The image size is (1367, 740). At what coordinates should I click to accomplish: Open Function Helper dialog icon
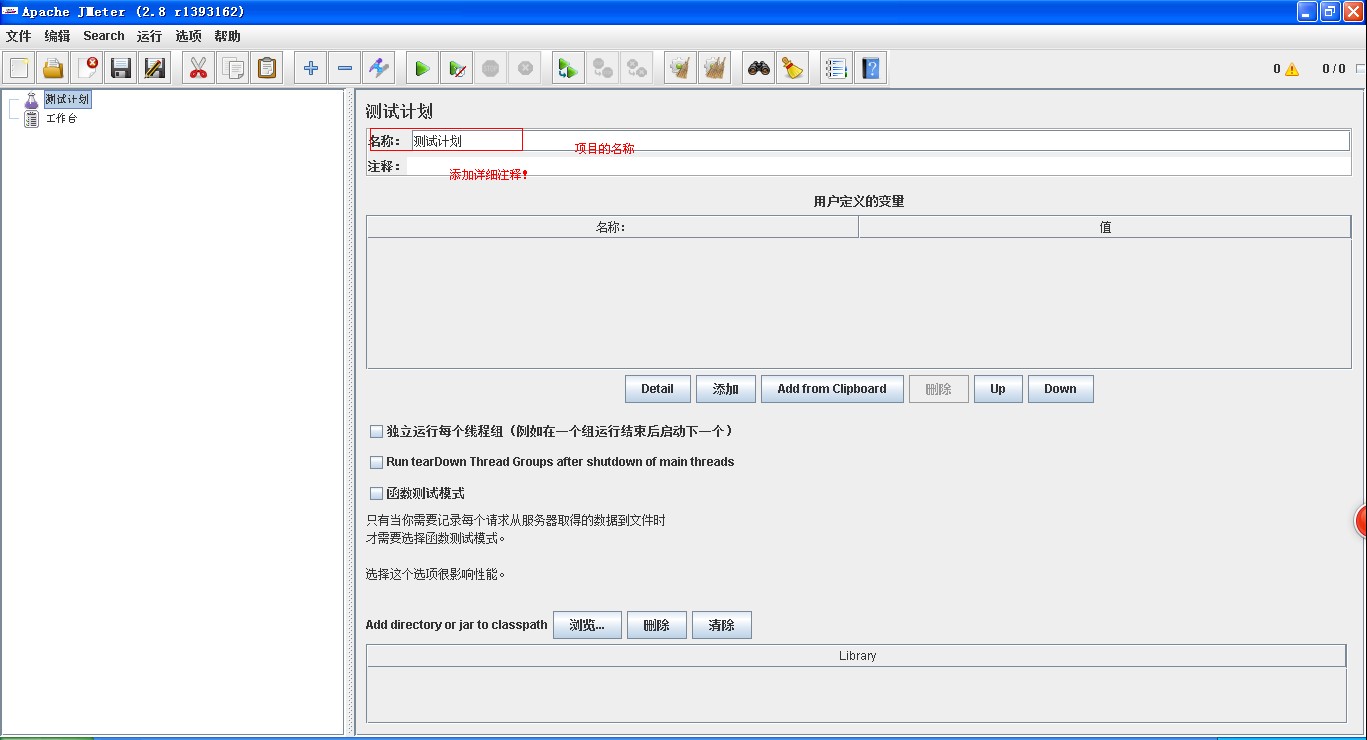(836, 68)
